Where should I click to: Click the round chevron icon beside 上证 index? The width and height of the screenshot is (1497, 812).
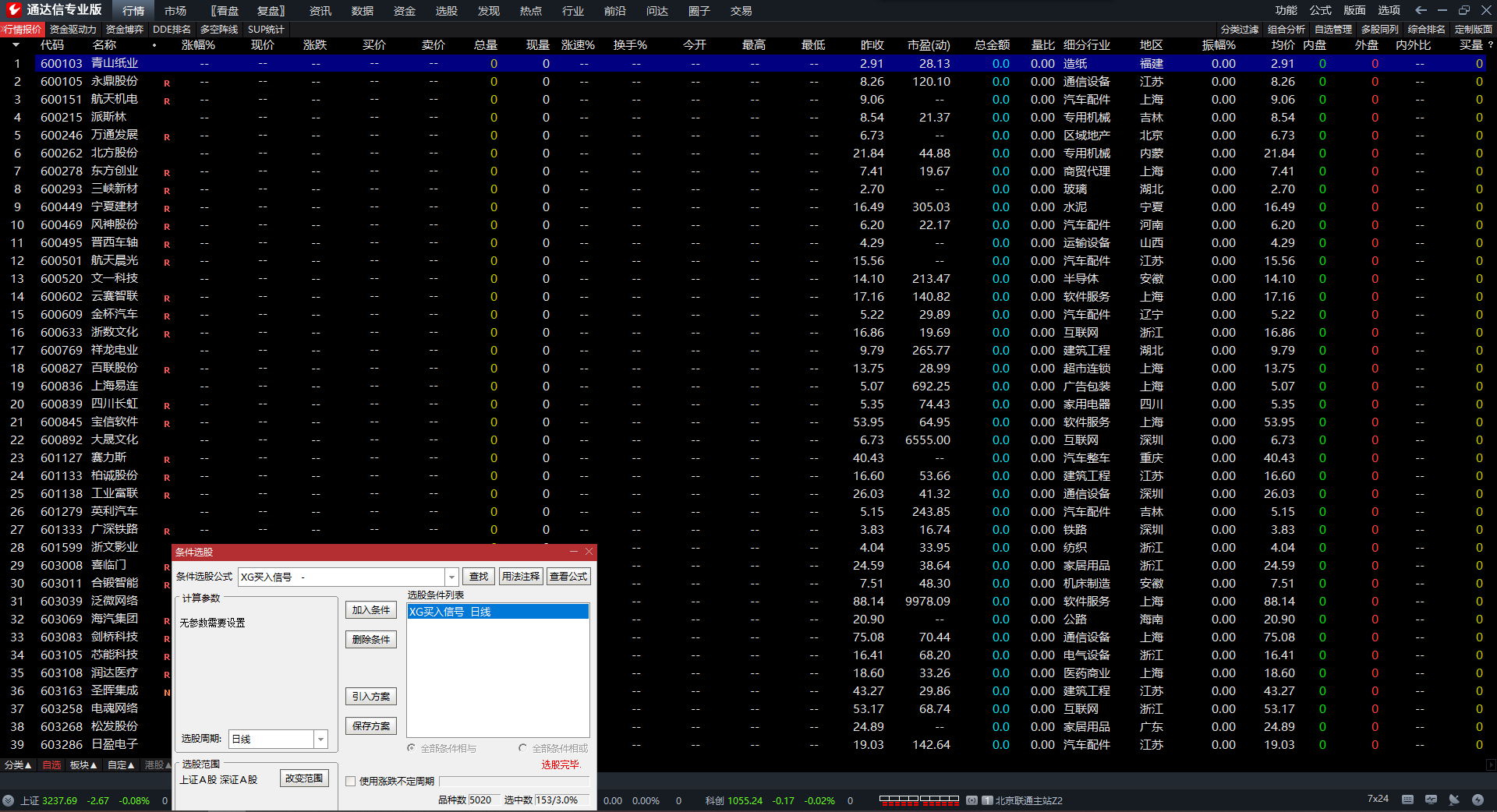[x=8, y=800]
